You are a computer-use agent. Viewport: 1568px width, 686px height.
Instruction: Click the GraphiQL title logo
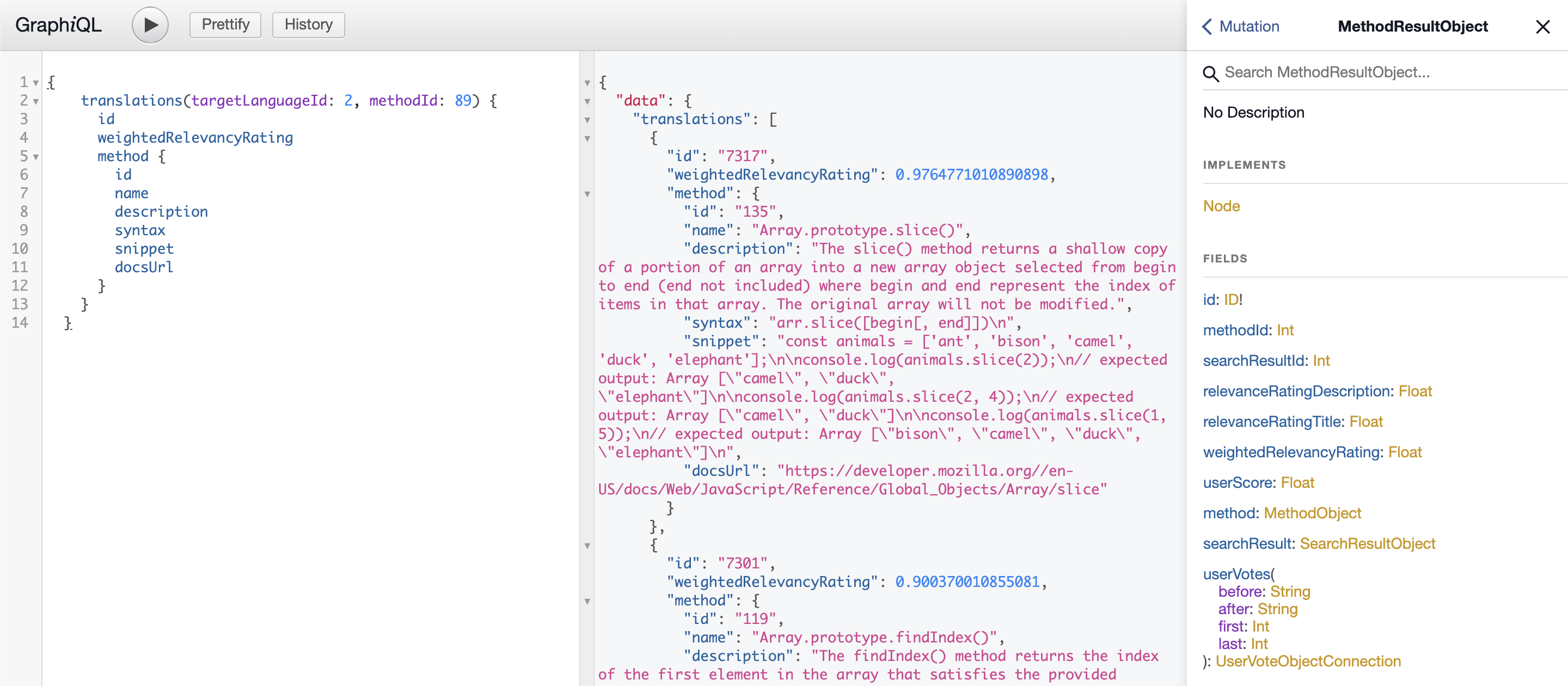point(58,25)
